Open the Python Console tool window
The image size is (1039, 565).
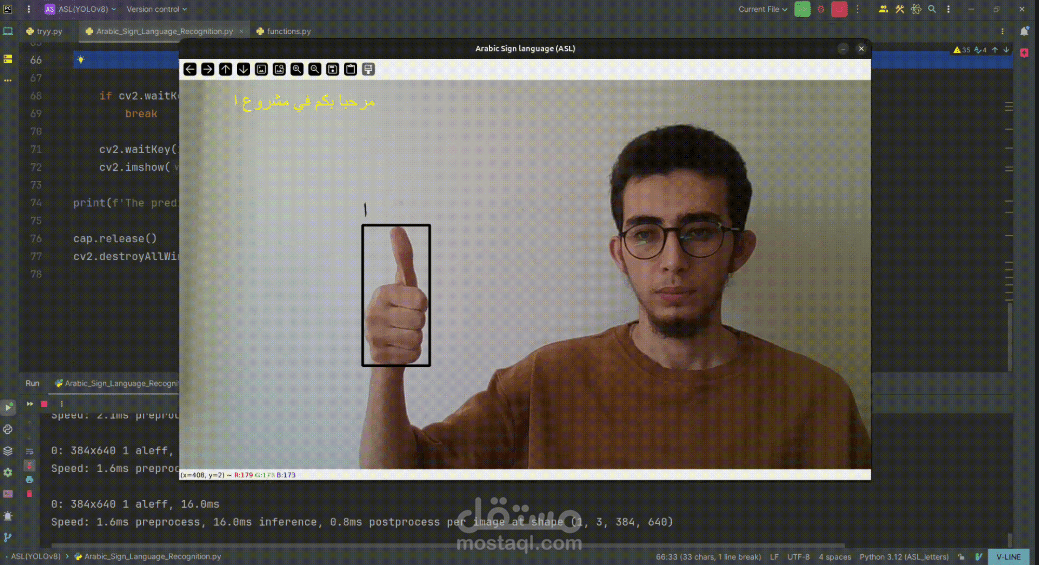point(8,429)
